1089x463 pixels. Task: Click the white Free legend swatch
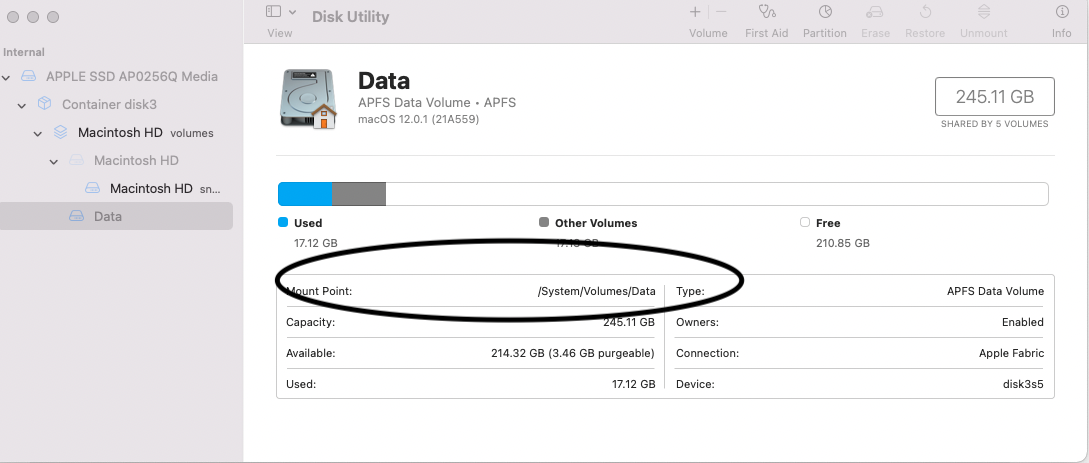point(805,222)
